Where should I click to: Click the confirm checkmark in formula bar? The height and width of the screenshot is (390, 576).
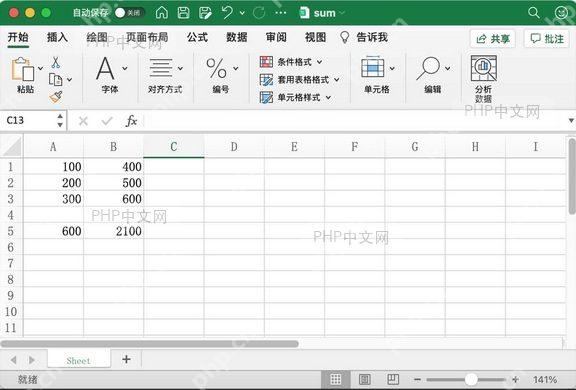(x=107, y=121)
